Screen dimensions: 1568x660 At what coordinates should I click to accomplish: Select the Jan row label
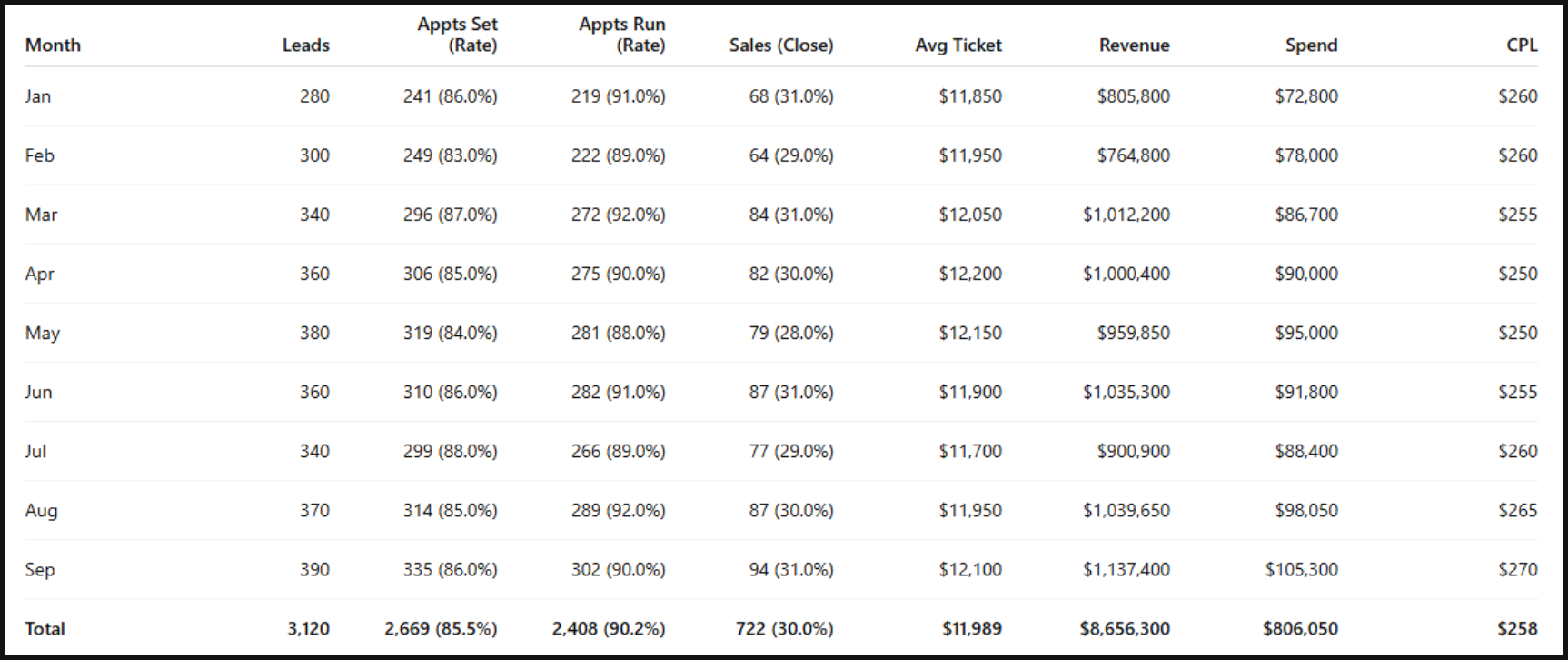tap(38, 96)
